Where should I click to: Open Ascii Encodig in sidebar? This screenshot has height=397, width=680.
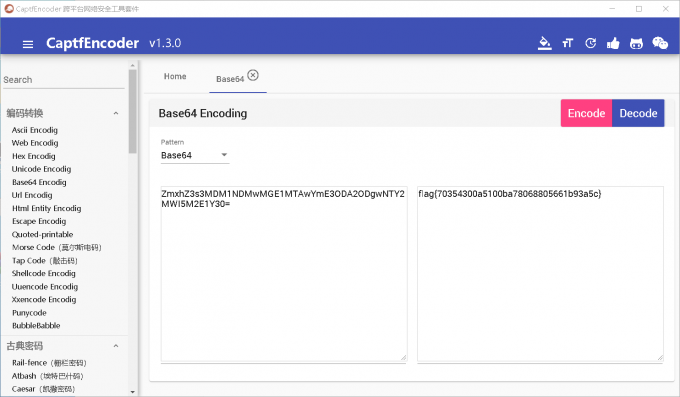tap(35, 130)
